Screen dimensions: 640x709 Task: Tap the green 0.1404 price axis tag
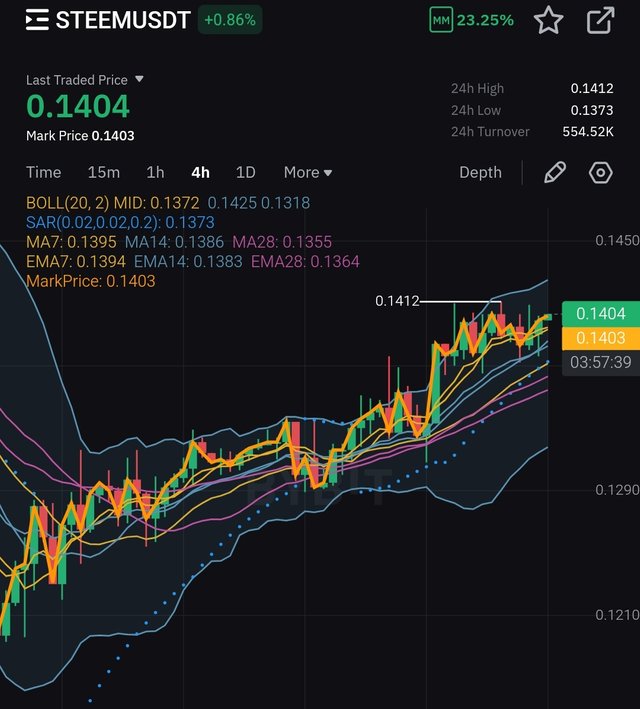[601, 313]
